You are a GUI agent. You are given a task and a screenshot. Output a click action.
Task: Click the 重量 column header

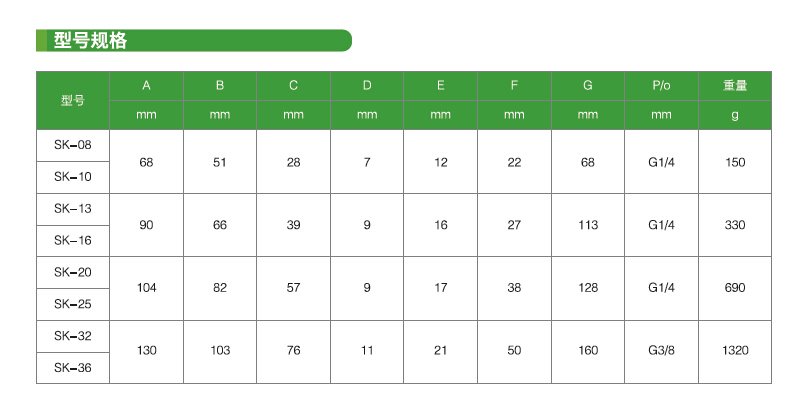click(735, 86)
